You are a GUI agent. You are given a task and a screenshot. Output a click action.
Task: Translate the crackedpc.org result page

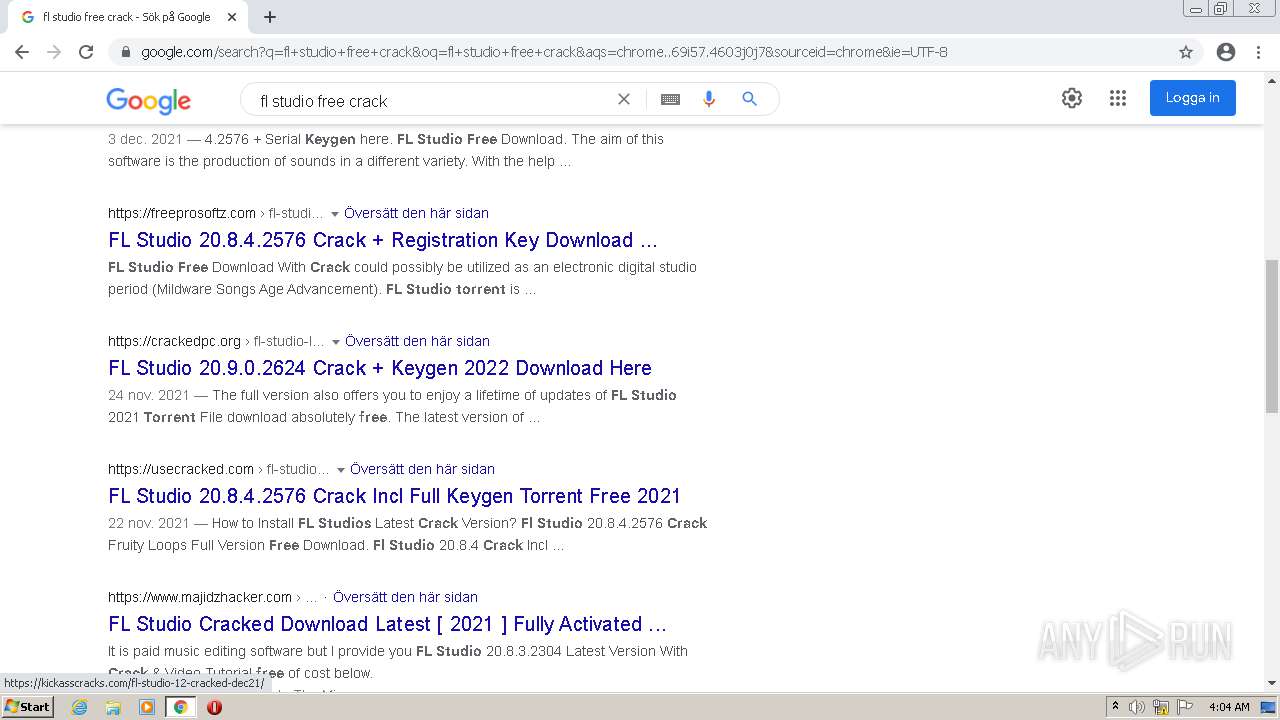tap(417, 341)
